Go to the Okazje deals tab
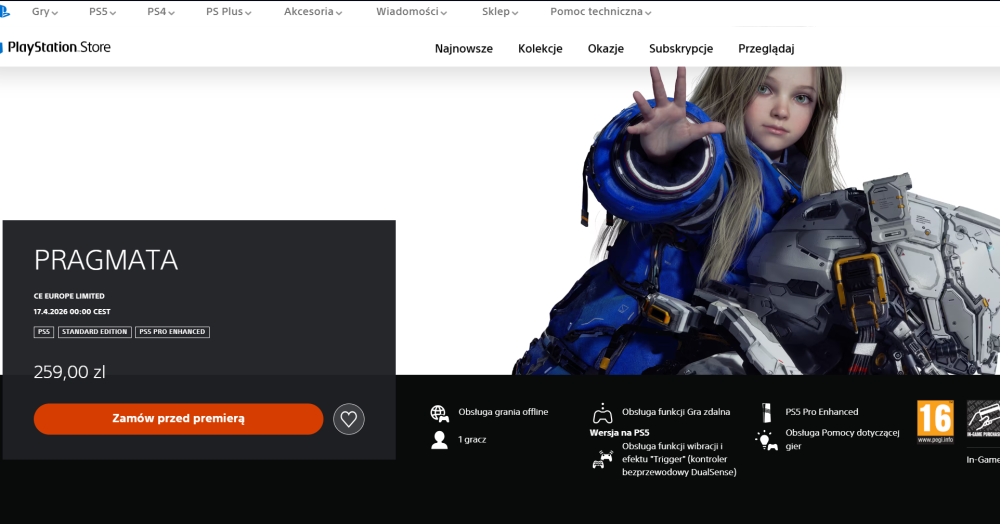 606,48
